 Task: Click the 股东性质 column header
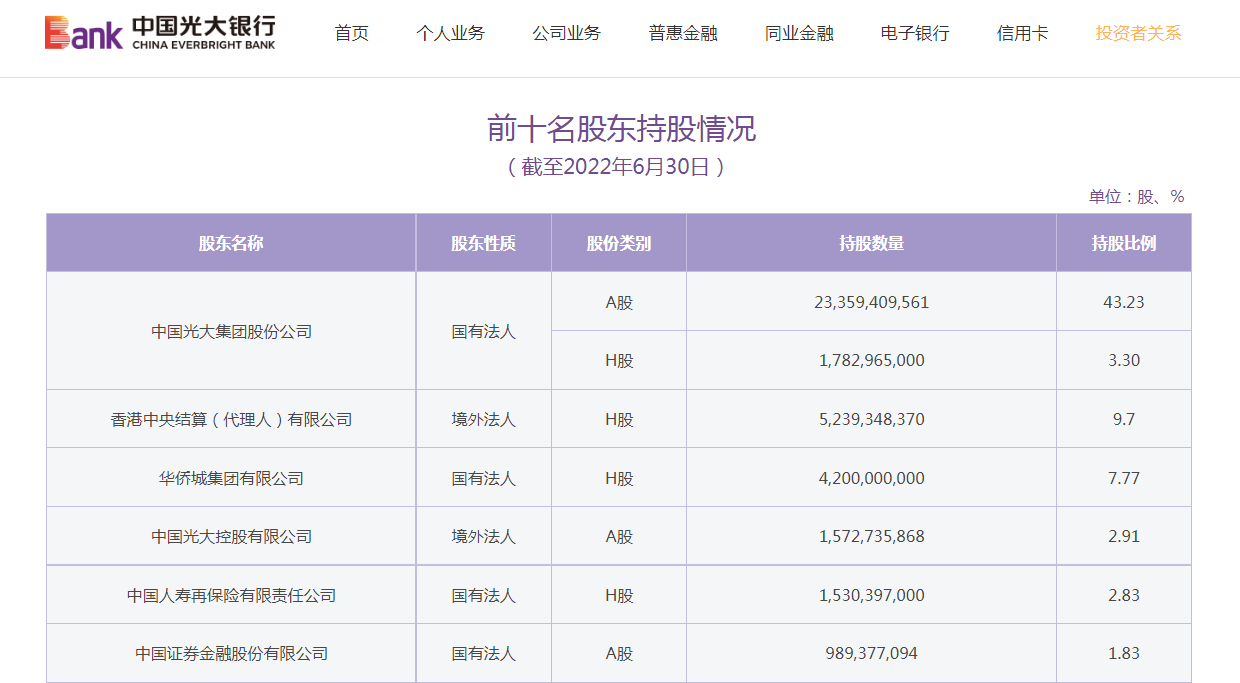coord(483,243)
